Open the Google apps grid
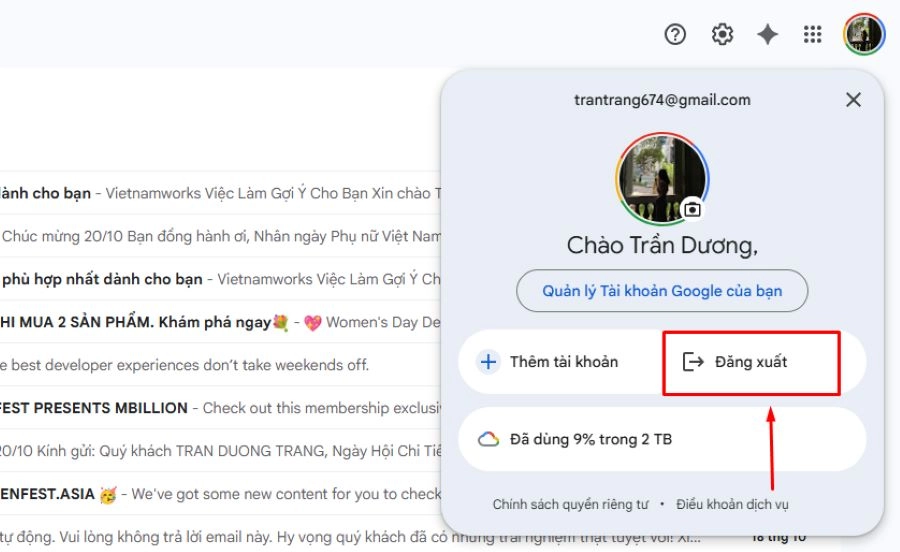The height and width of the screenshot is (552, 900). click(x=812, y=34)
